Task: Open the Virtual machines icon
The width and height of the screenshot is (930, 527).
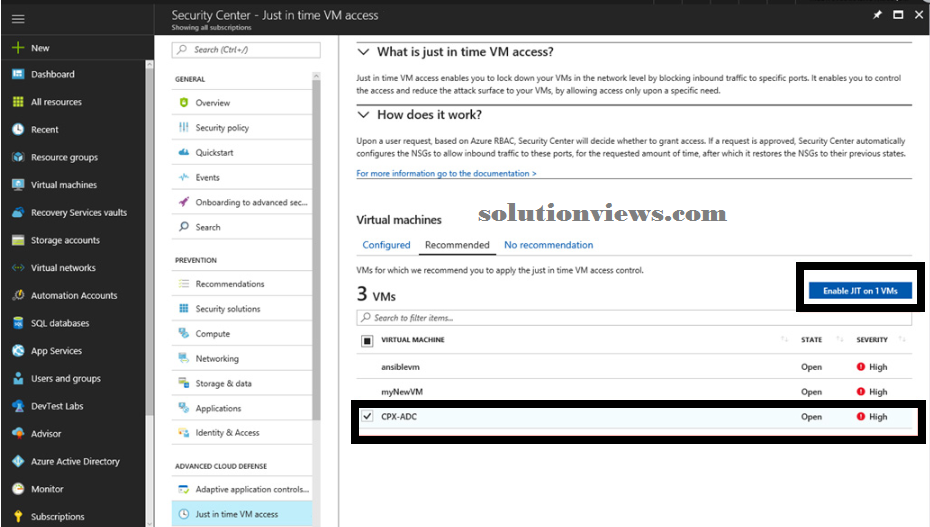Action: click(18, 184)
